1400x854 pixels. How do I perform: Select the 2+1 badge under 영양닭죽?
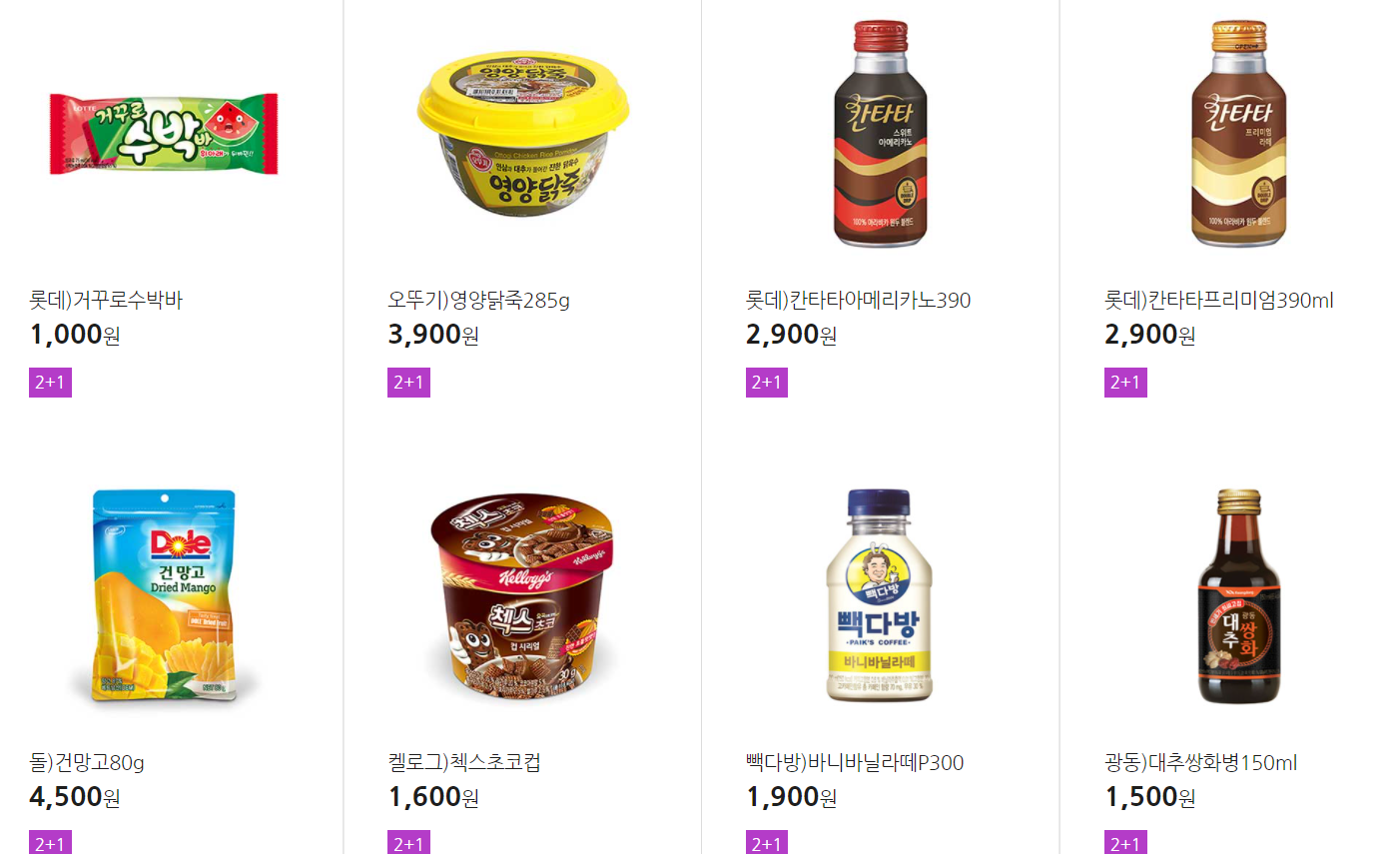408,383
